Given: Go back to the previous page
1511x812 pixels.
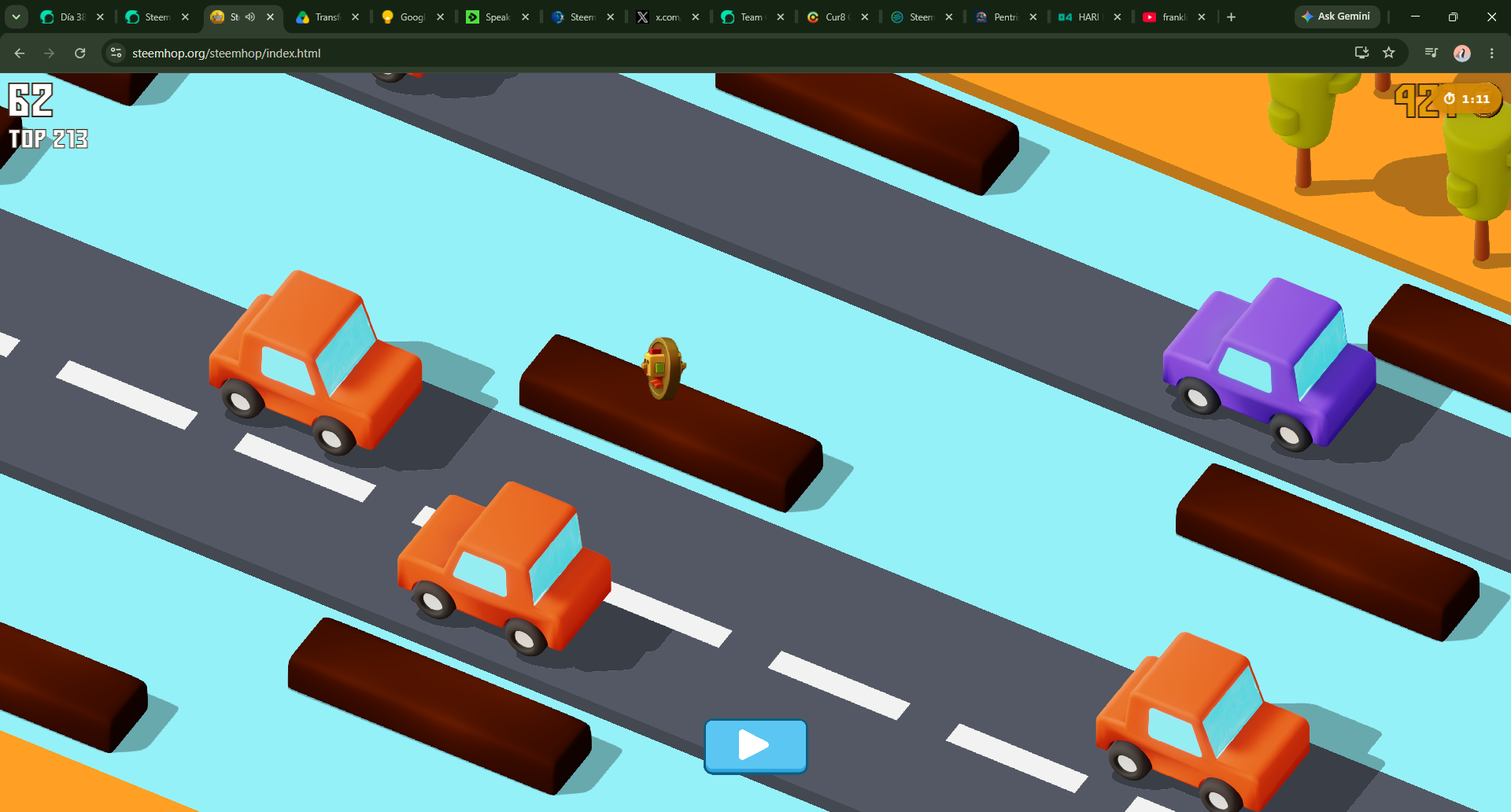Looking at the screenshot, I should pos(20,53).
